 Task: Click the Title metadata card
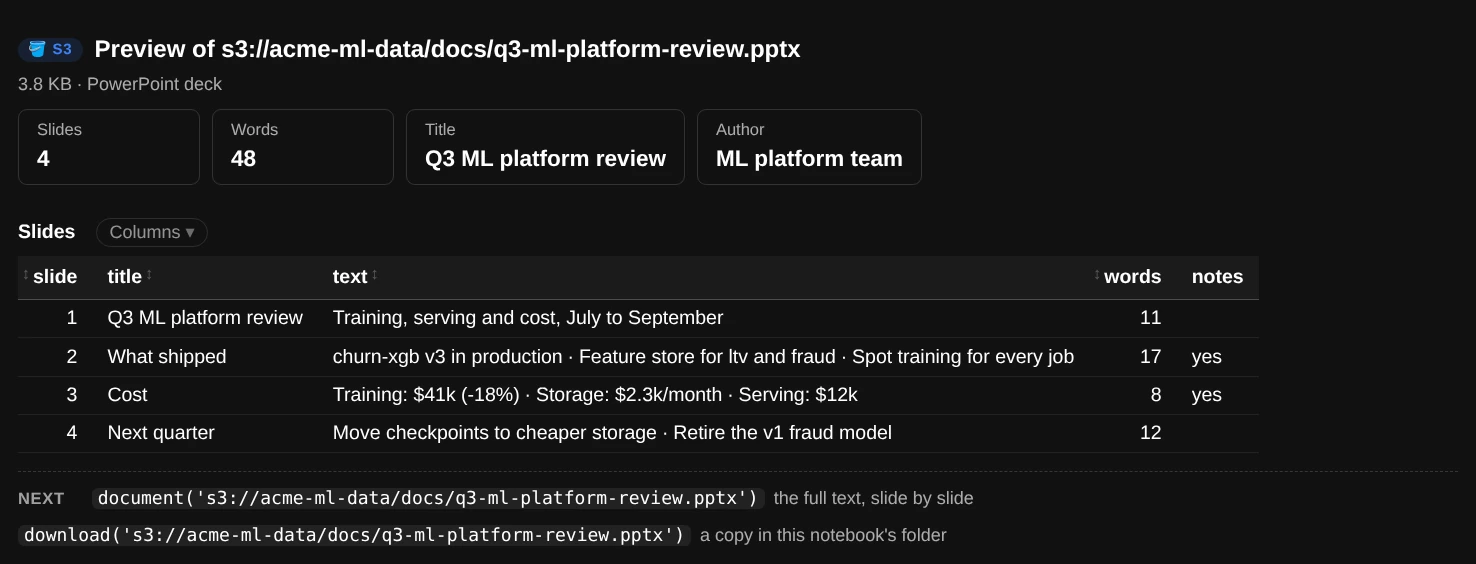(x=545, y=147)
